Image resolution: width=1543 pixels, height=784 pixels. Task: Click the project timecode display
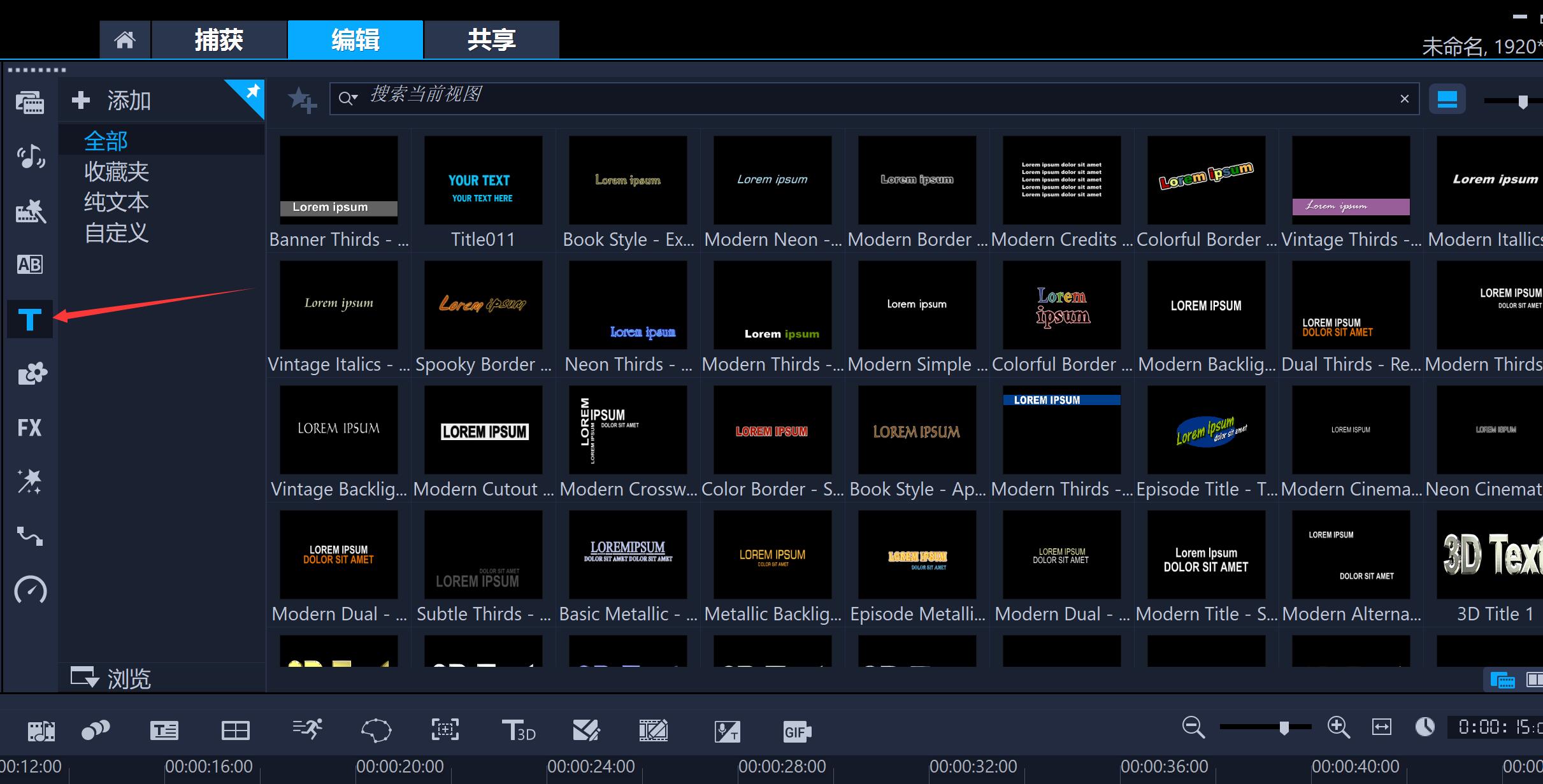[x=1495, y=727]
